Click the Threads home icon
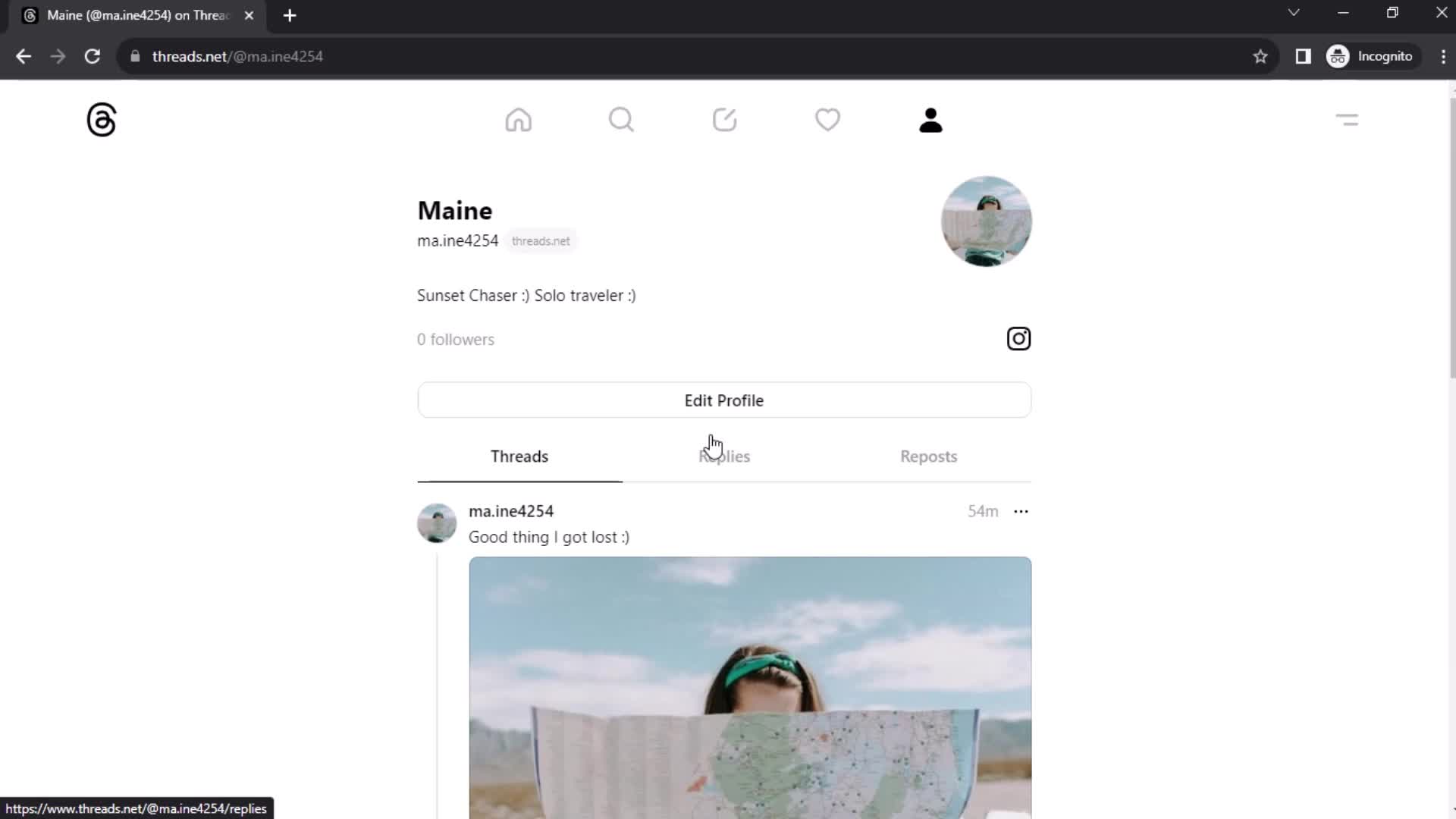1456x819 pixels. 519,119
